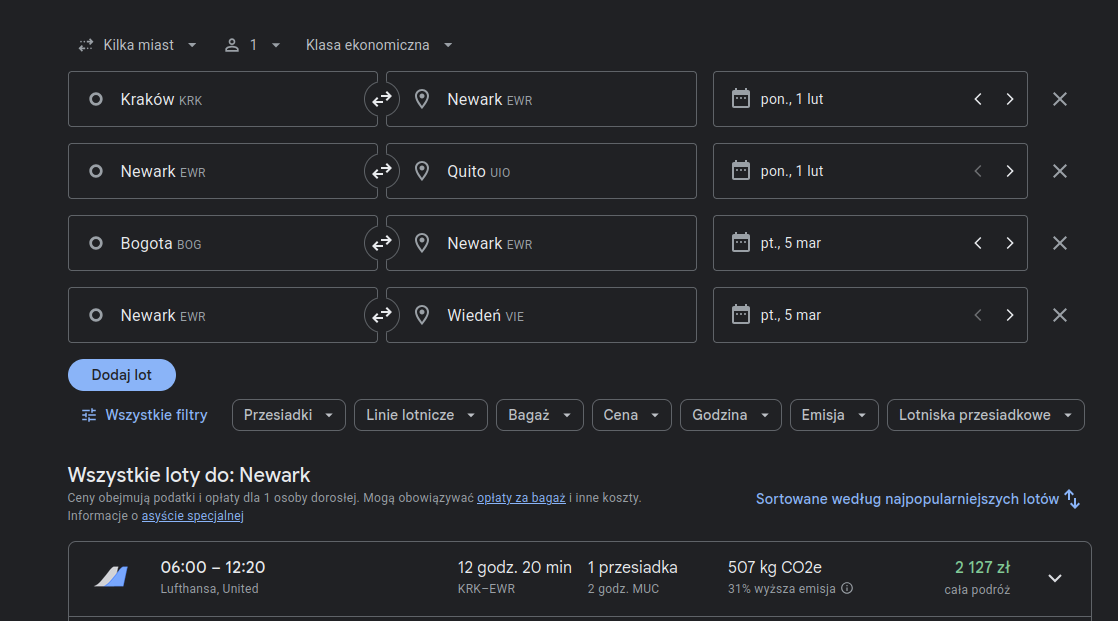Screen dimensions: 1118x621
Task: Edit the Bogota BOG origin field
Action: 222,243
